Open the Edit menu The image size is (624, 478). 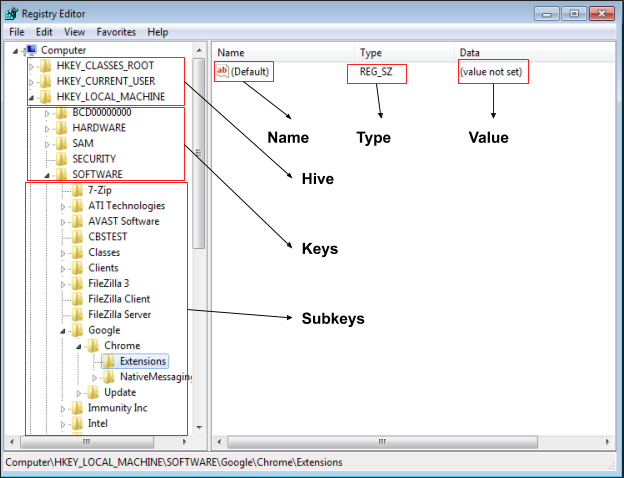[x=44, y=32]
